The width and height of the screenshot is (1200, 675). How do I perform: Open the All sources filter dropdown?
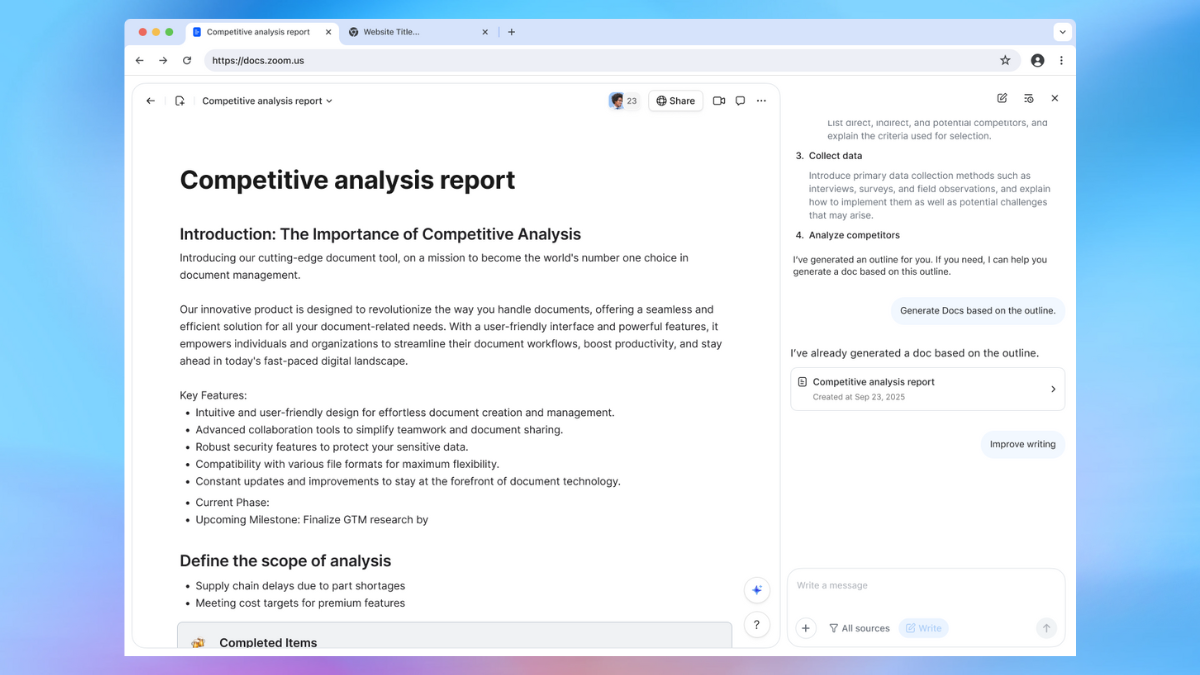[859, 628]
